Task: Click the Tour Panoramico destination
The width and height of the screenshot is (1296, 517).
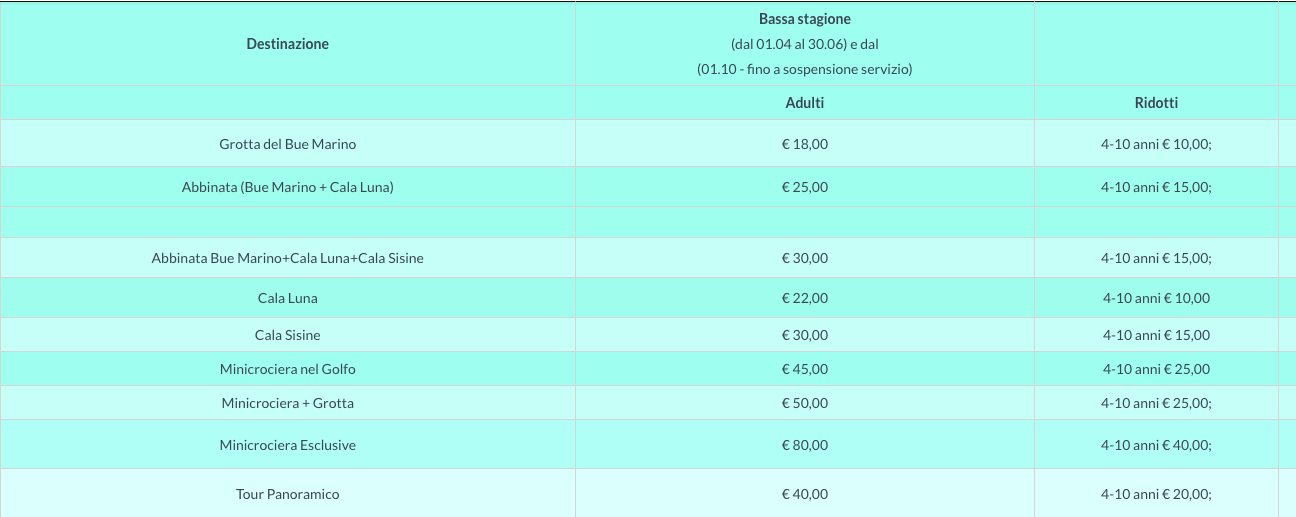Action: click(287, 494)
